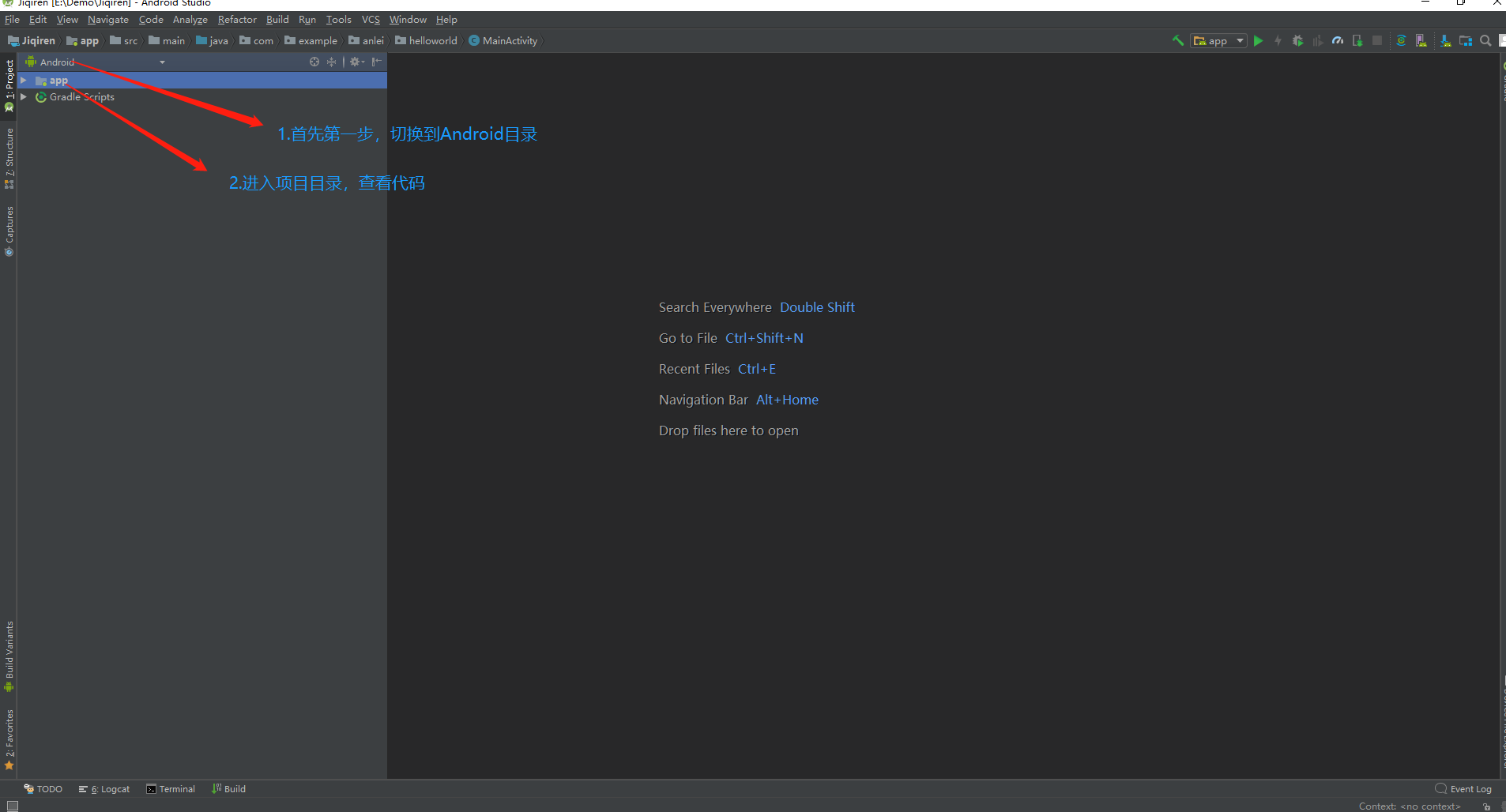Toggle the Terminal tool window
1506x812 pixels.
point(171,789)
